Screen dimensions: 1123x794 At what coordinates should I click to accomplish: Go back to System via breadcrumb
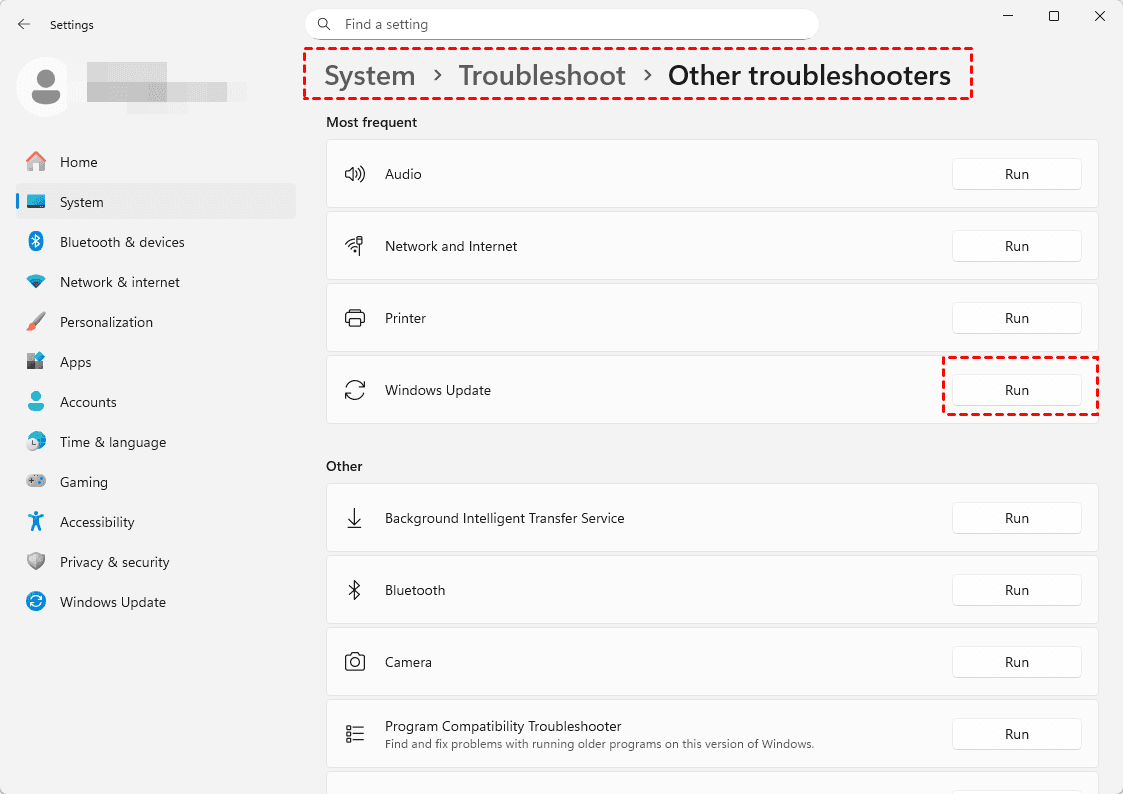(x=369, y=76)
